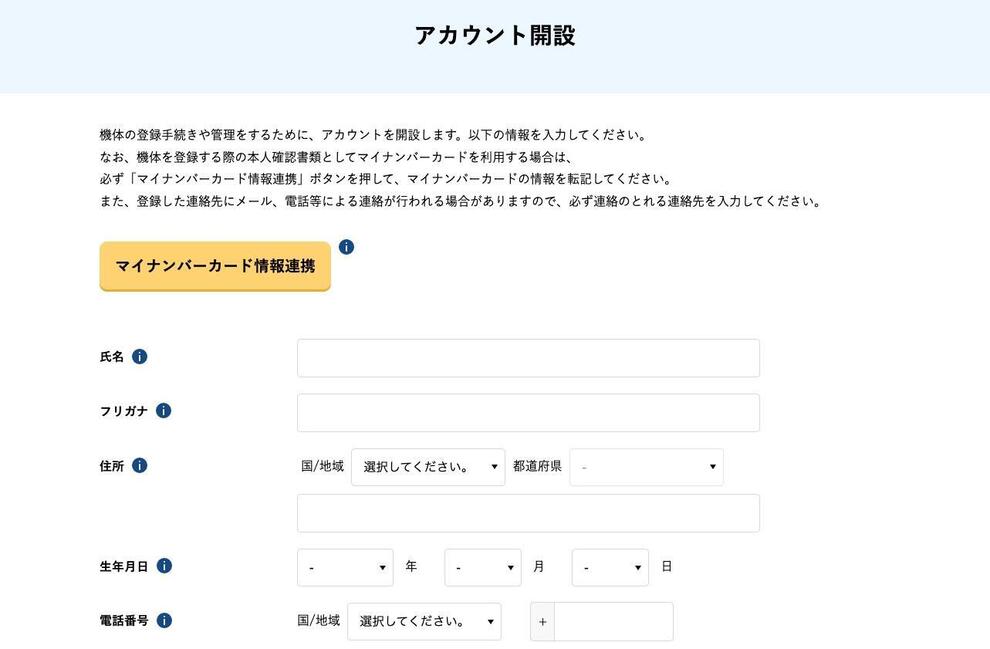Click the info icon beside マイナンバーカード情報連携 button
This screenshot has width=990, height=649.
(x=346, y=247)
